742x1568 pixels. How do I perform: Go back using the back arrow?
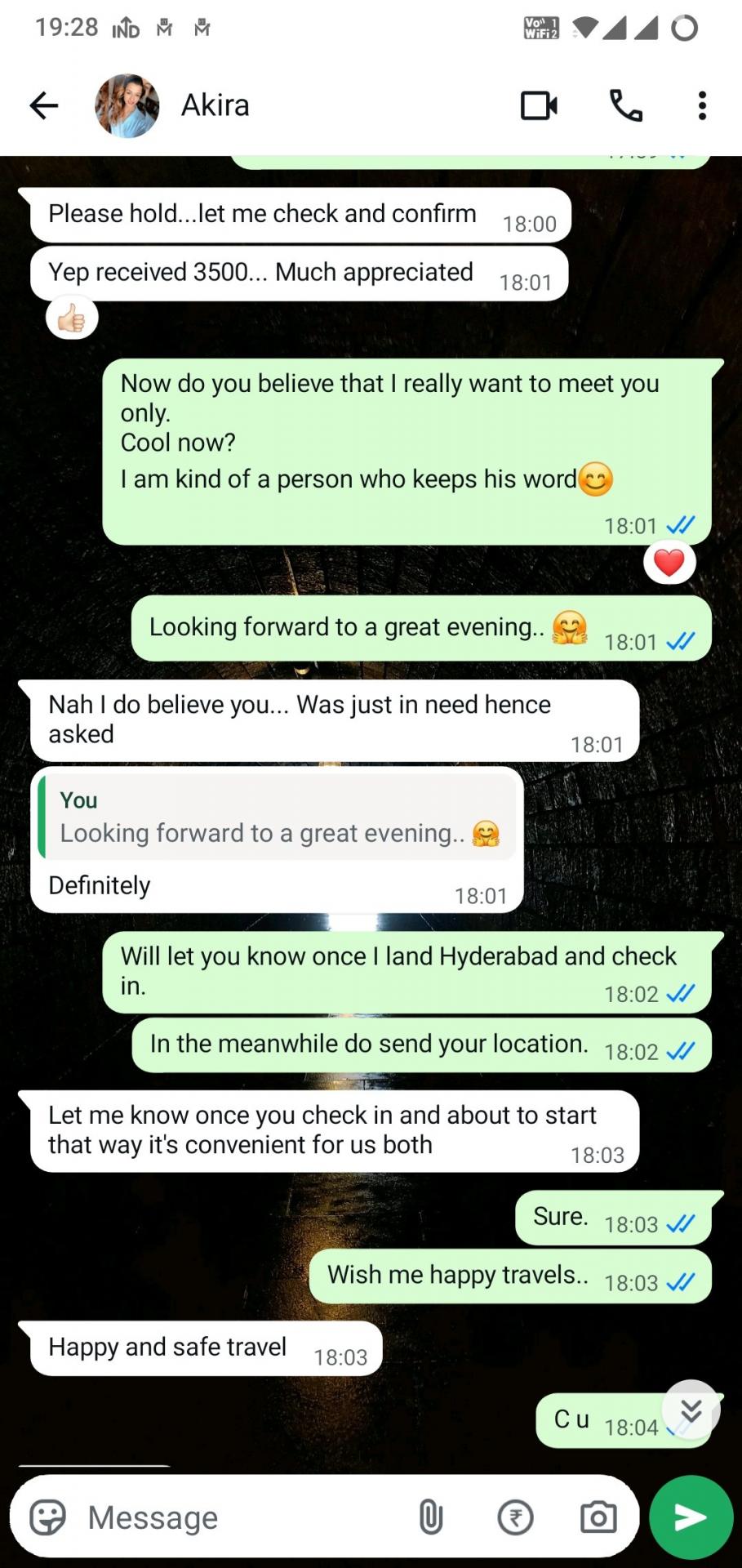(44, 105)
